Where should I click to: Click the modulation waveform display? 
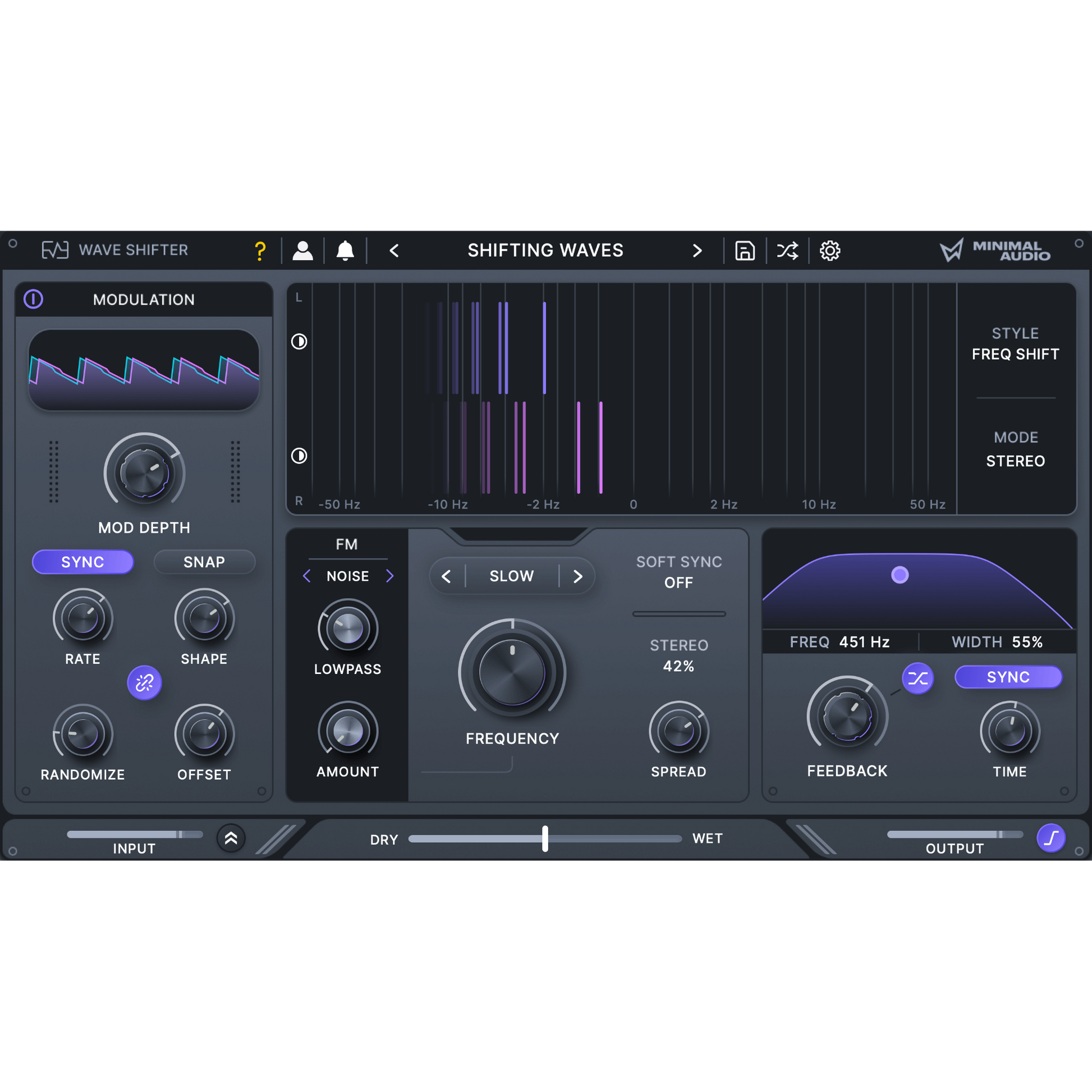pos(144,370)
